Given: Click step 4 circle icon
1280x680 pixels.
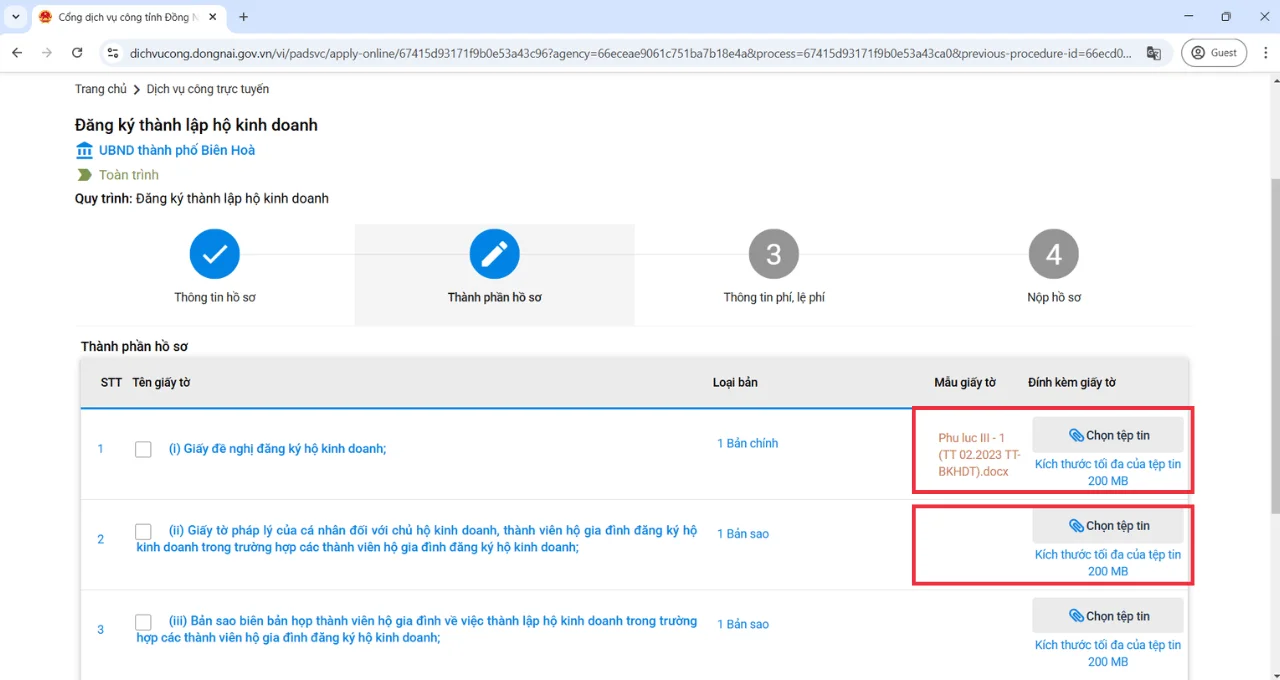Looking at the screenshot, I should [x=1053, y=254].
